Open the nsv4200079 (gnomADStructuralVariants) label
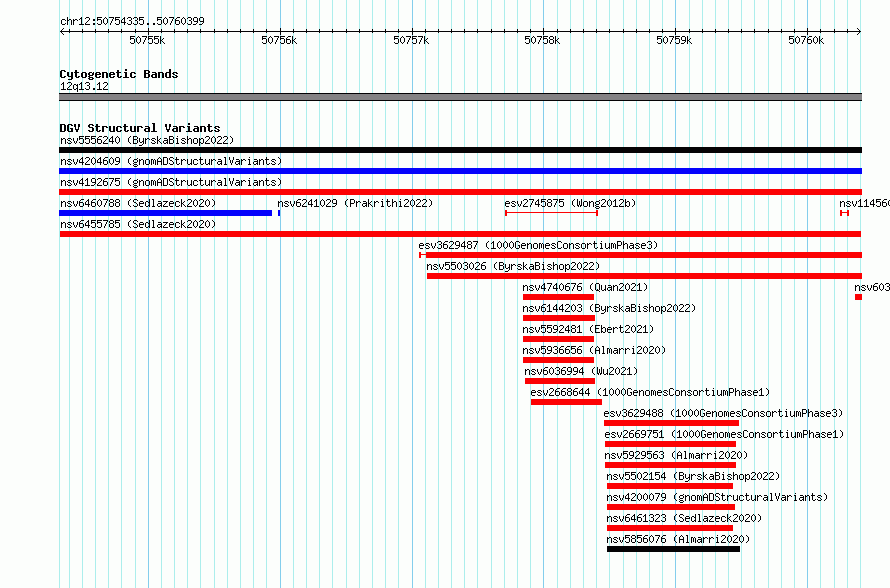The height and width of the screenshot is (588, 890). click(717, 497)
